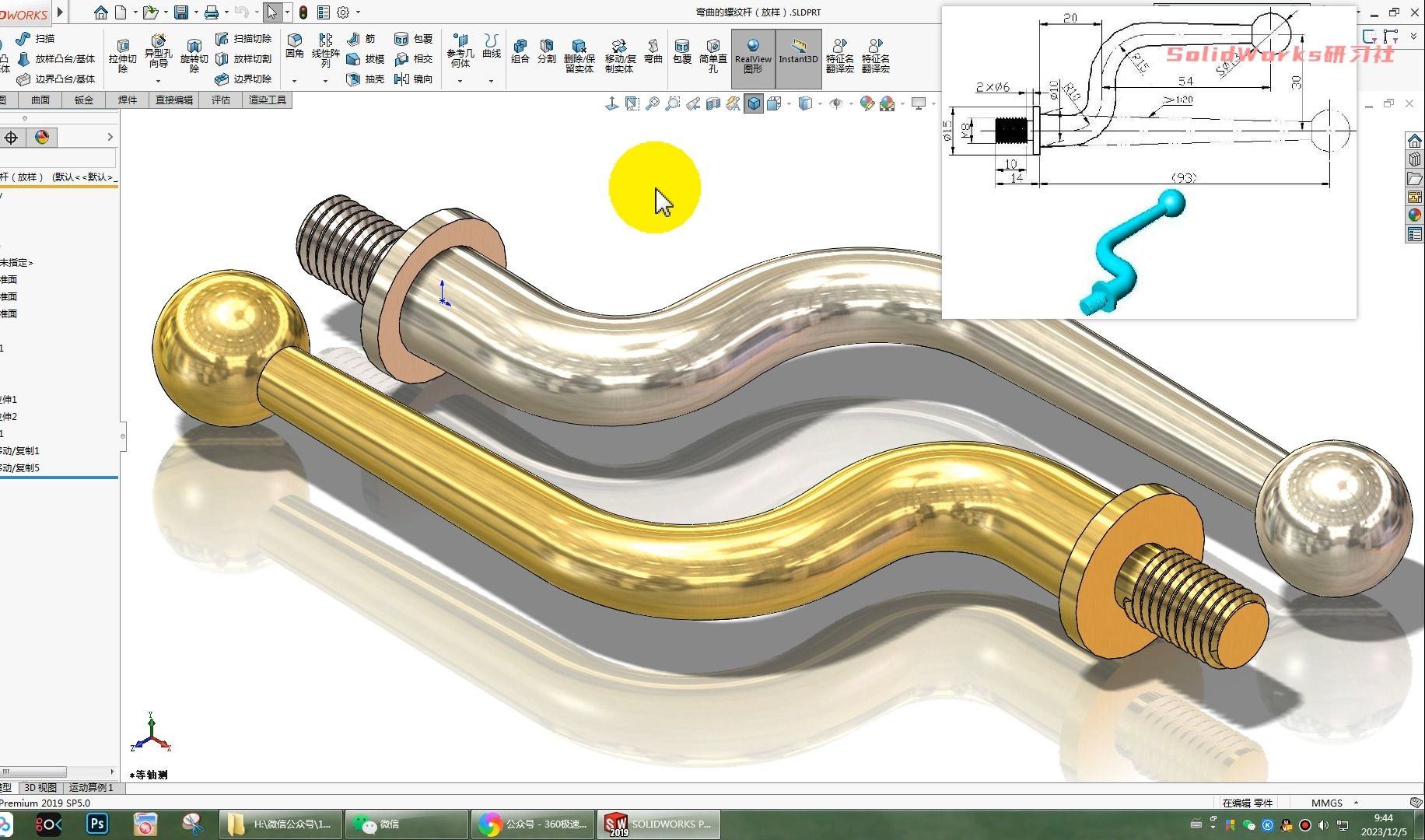The height and width of the screenshot is (840, 1425).
Task: Select the Shell (抽壳) tool
Action: 366,79
